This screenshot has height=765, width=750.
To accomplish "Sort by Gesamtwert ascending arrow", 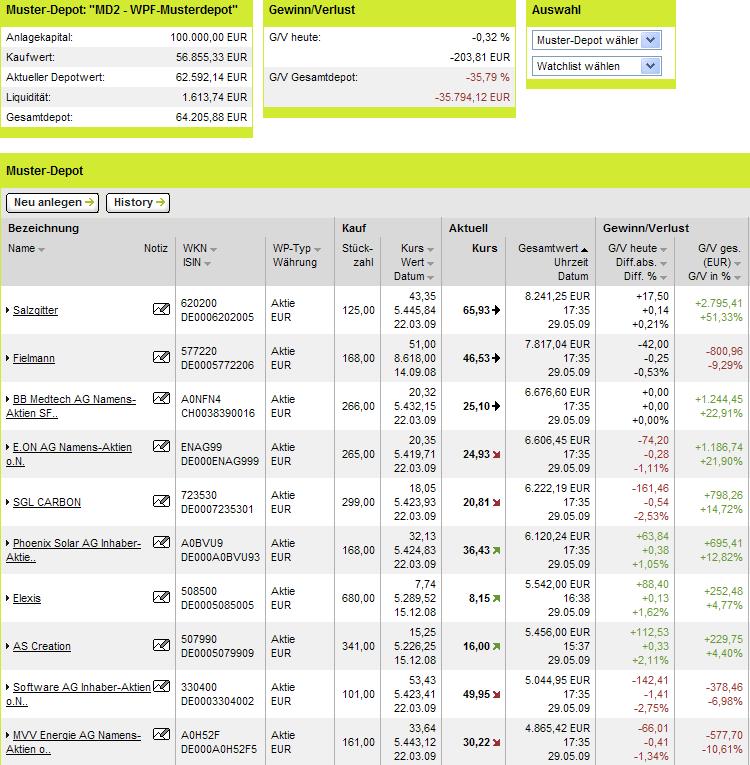I will point(585,249).
